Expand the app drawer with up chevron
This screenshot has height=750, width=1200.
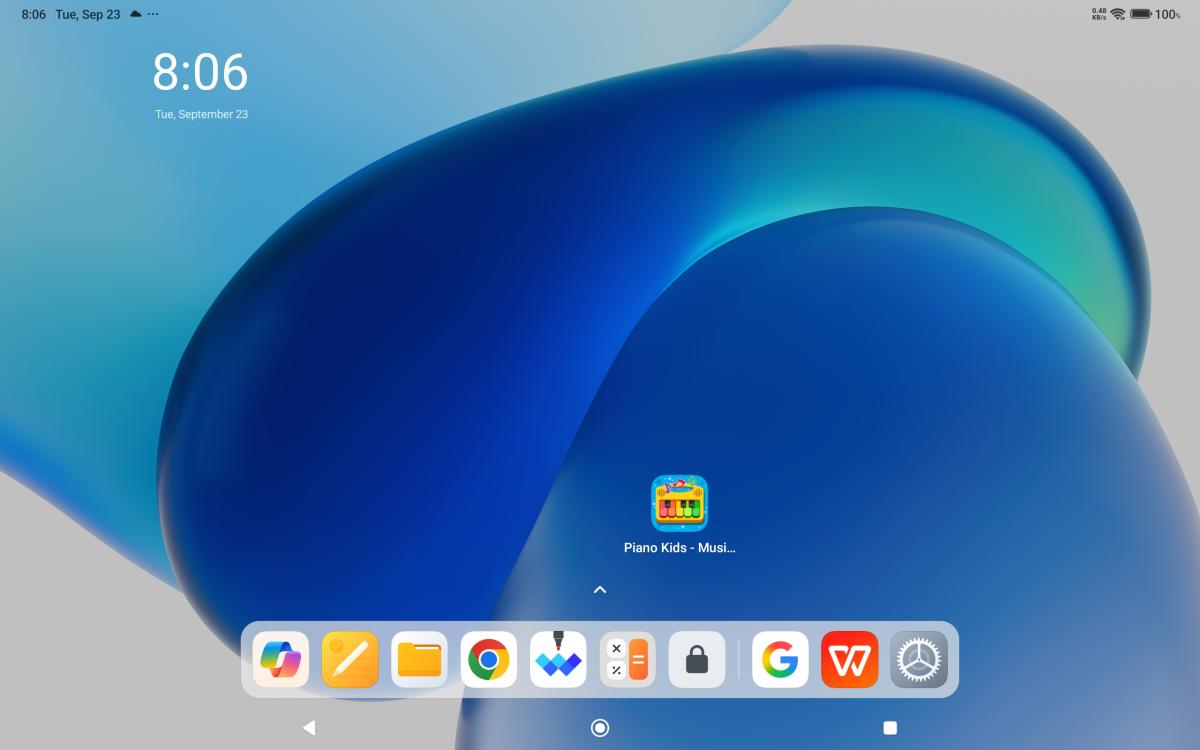[x=600, y=590]
